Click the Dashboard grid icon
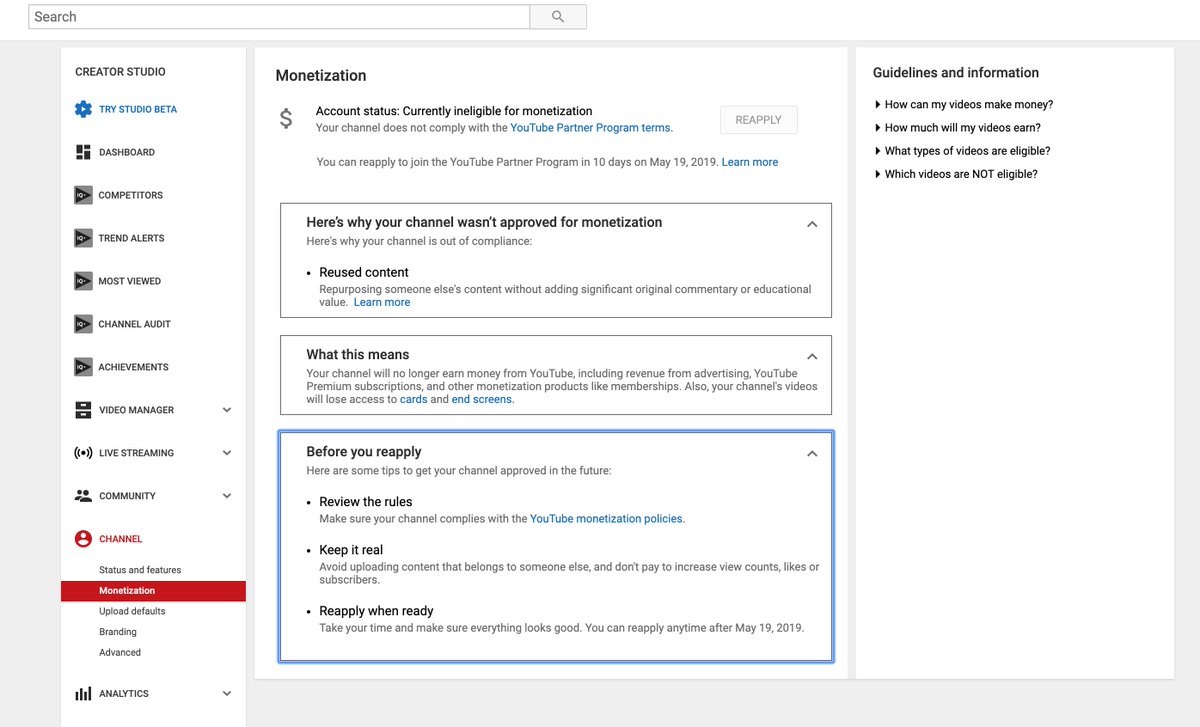Image resolution: width=1200 pixels, height=727 pixels. (83, 152)
